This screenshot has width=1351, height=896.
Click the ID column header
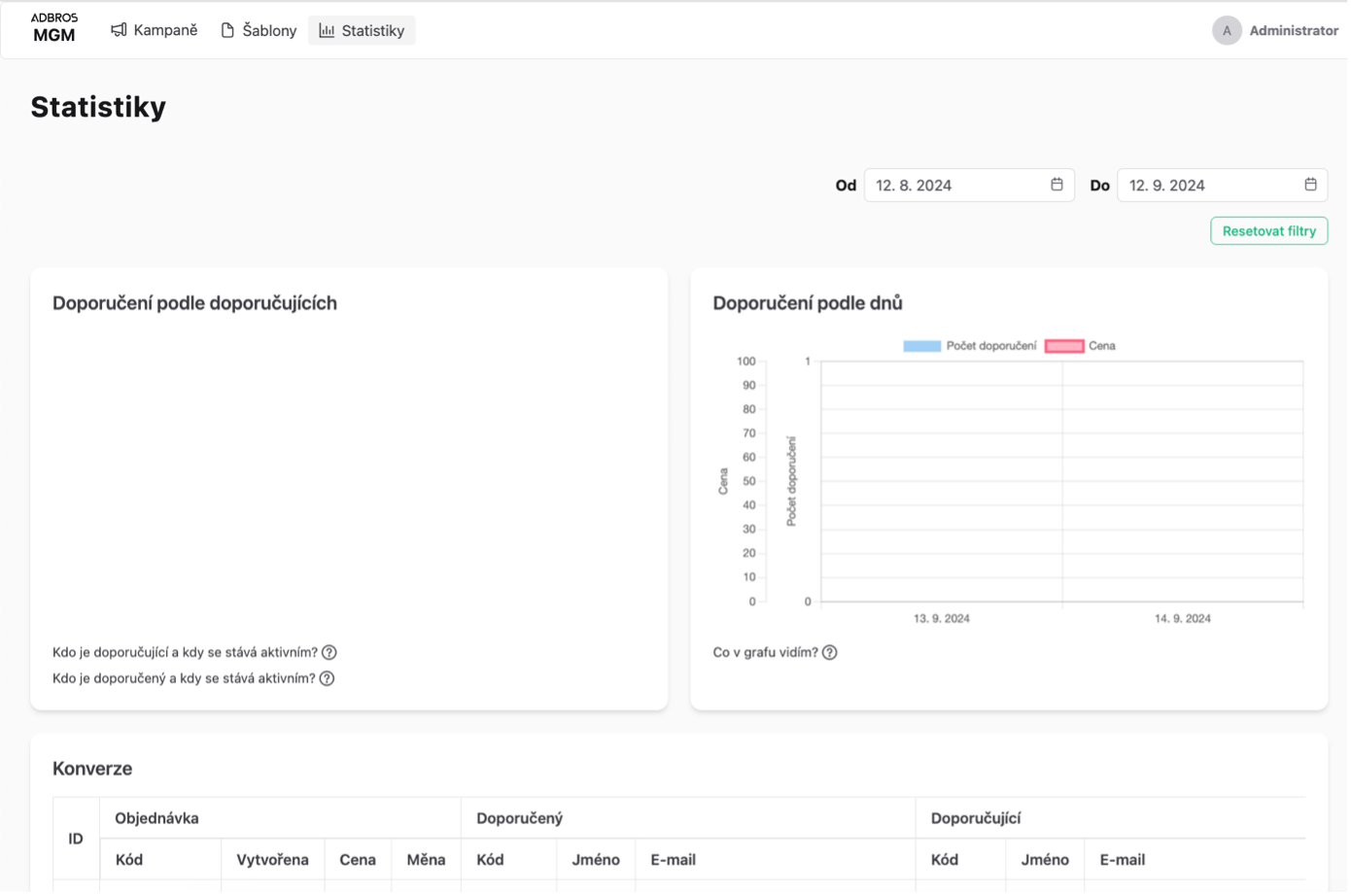(76, 840)
